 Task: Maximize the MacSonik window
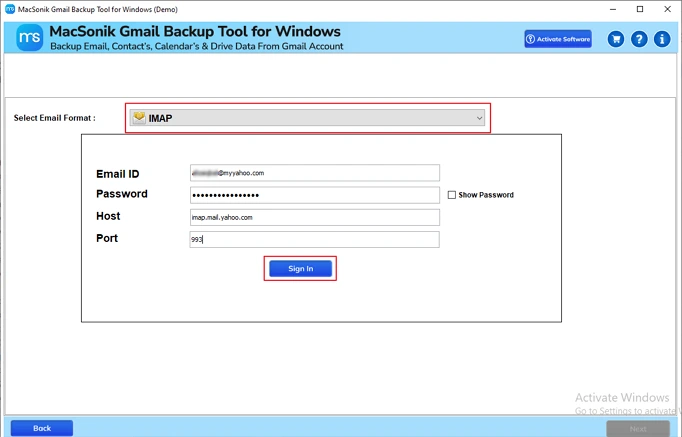click(x=640, y=9)
